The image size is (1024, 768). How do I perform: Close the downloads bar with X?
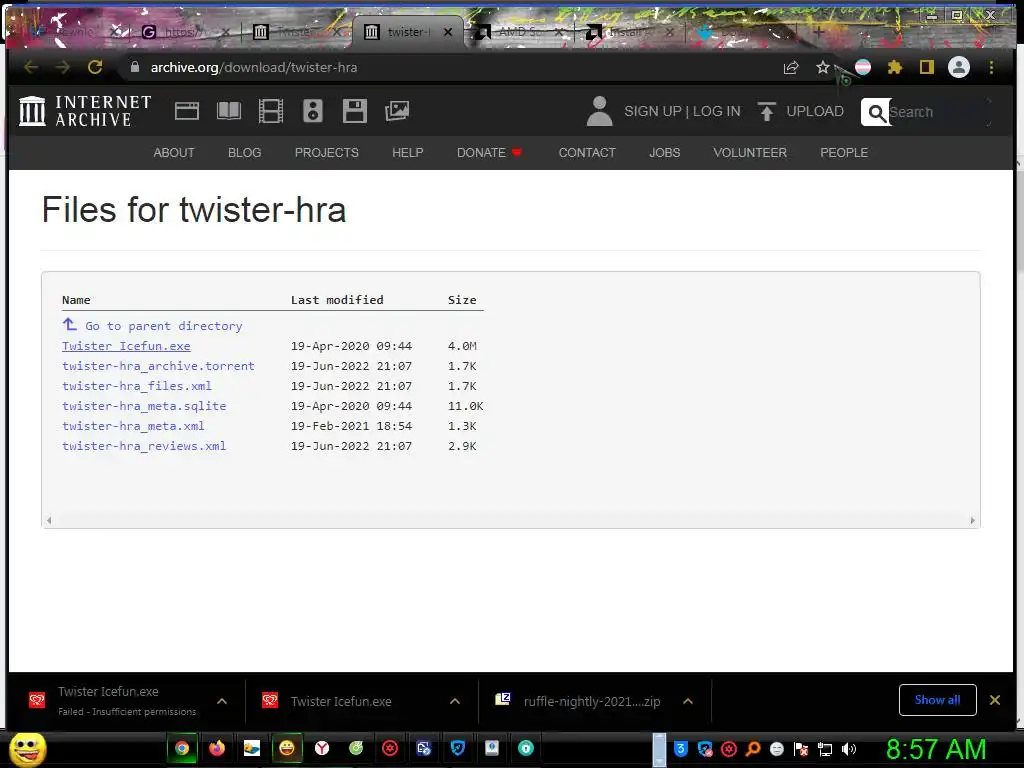tap(995, 700)
